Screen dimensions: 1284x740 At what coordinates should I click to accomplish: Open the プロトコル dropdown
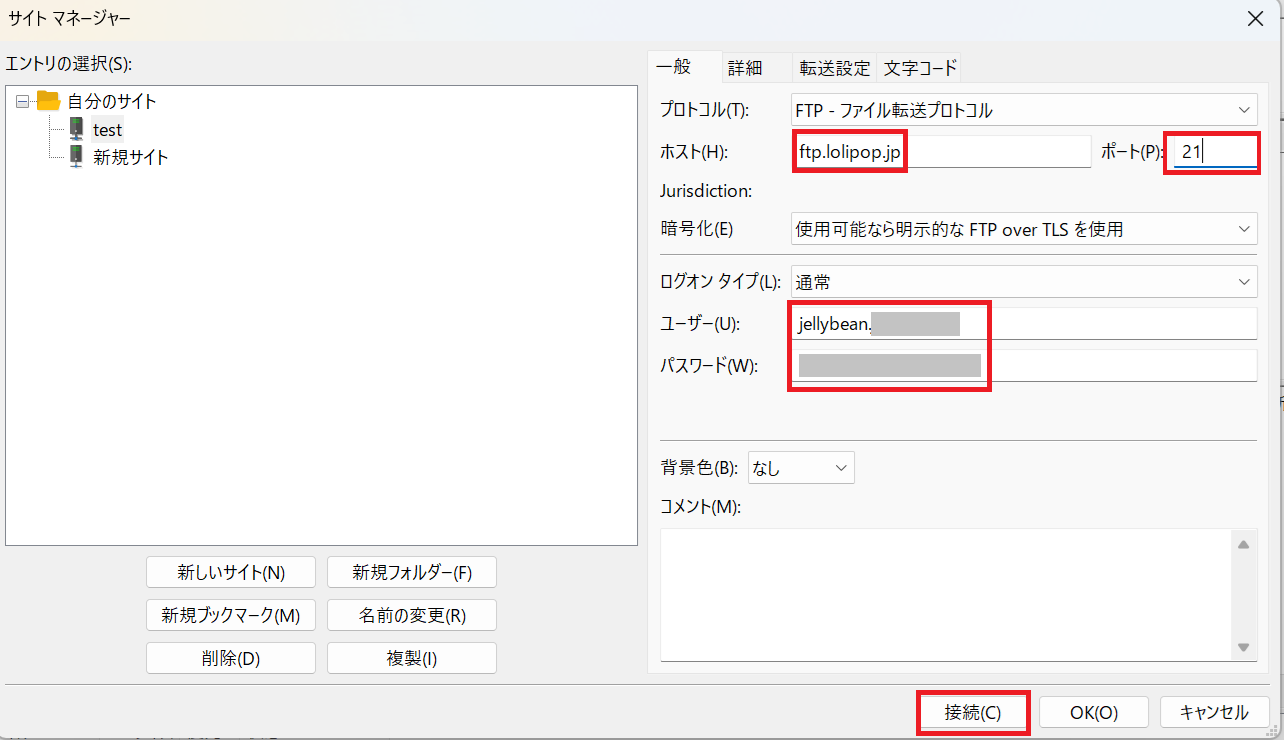pyautogui.click(x=1023, y=110)
